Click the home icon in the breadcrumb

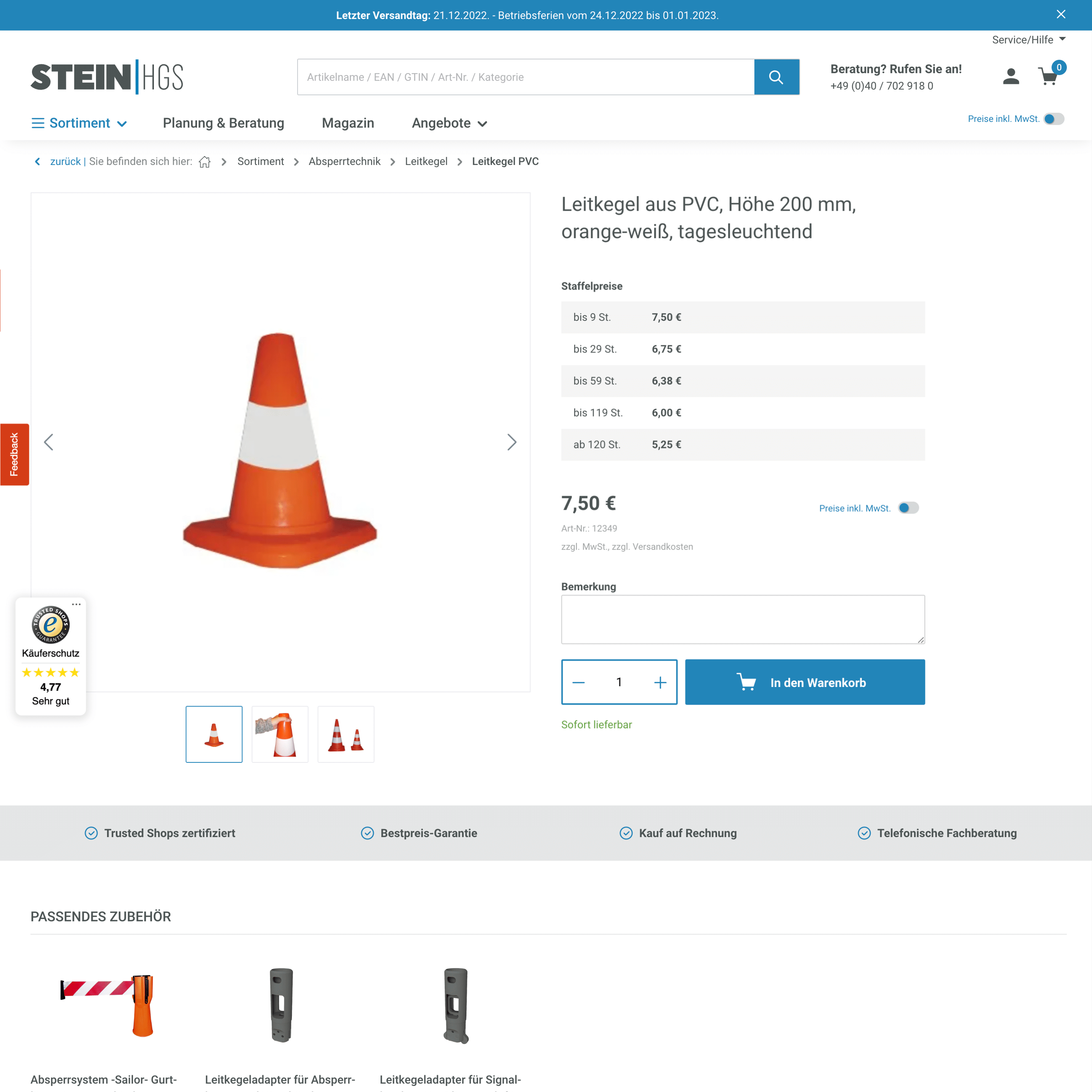[x=205, y=162]
